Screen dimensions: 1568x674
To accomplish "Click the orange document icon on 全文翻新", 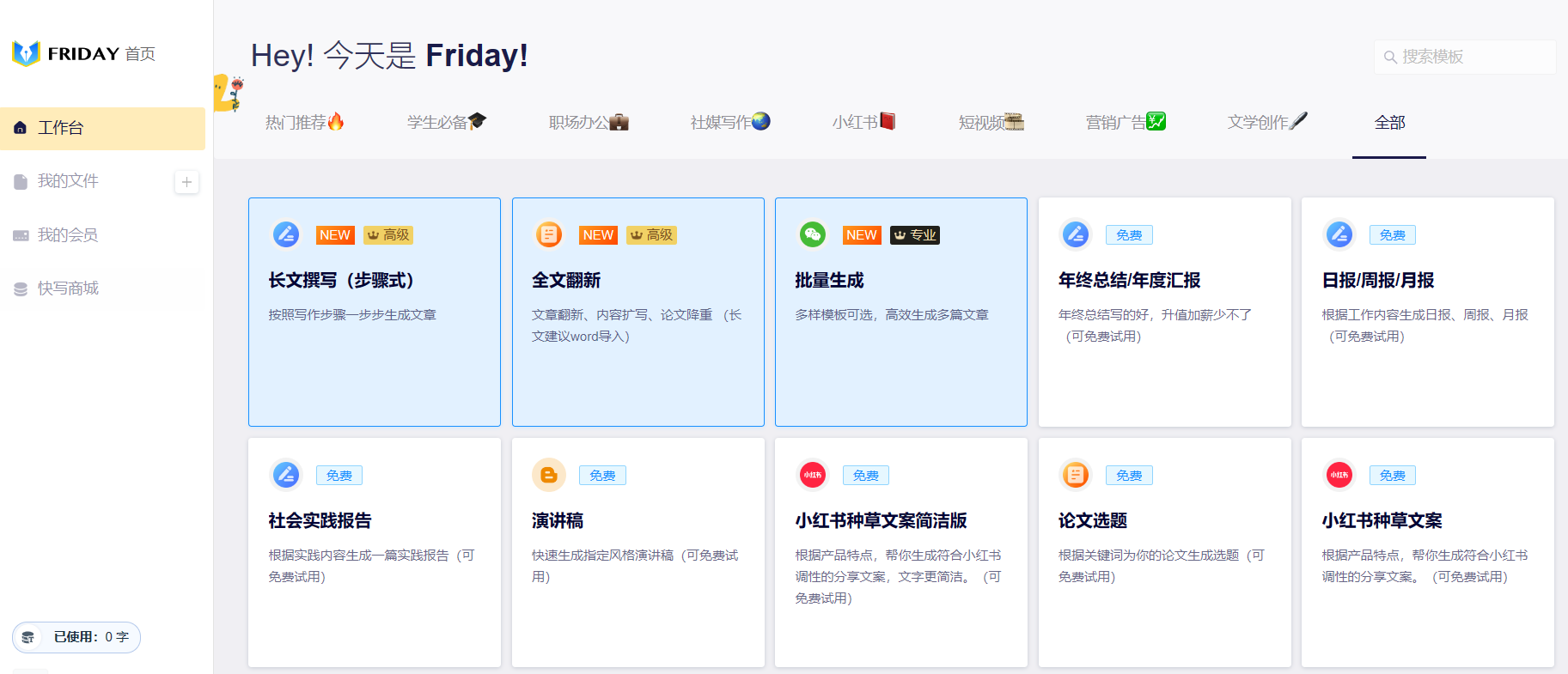I will pyautogui.click(x=548, y=234).
